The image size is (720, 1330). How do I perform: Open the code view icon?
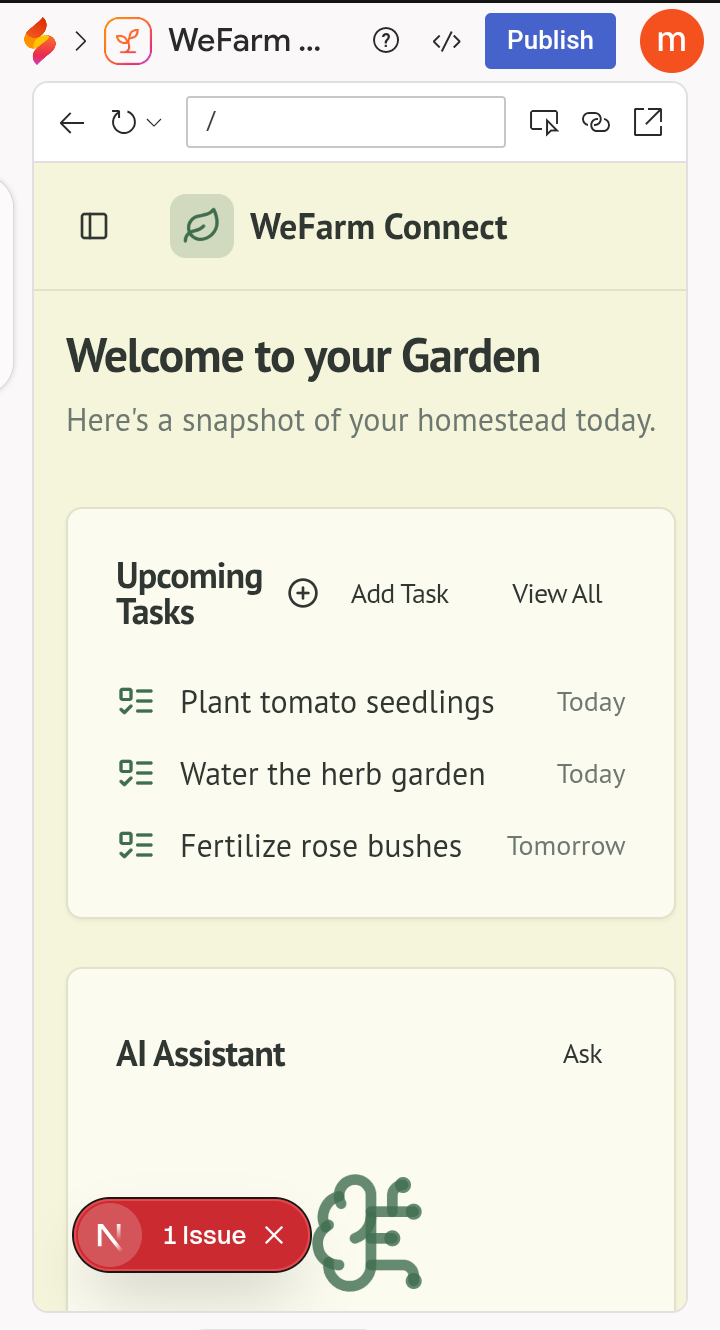[x=446, y=41]
